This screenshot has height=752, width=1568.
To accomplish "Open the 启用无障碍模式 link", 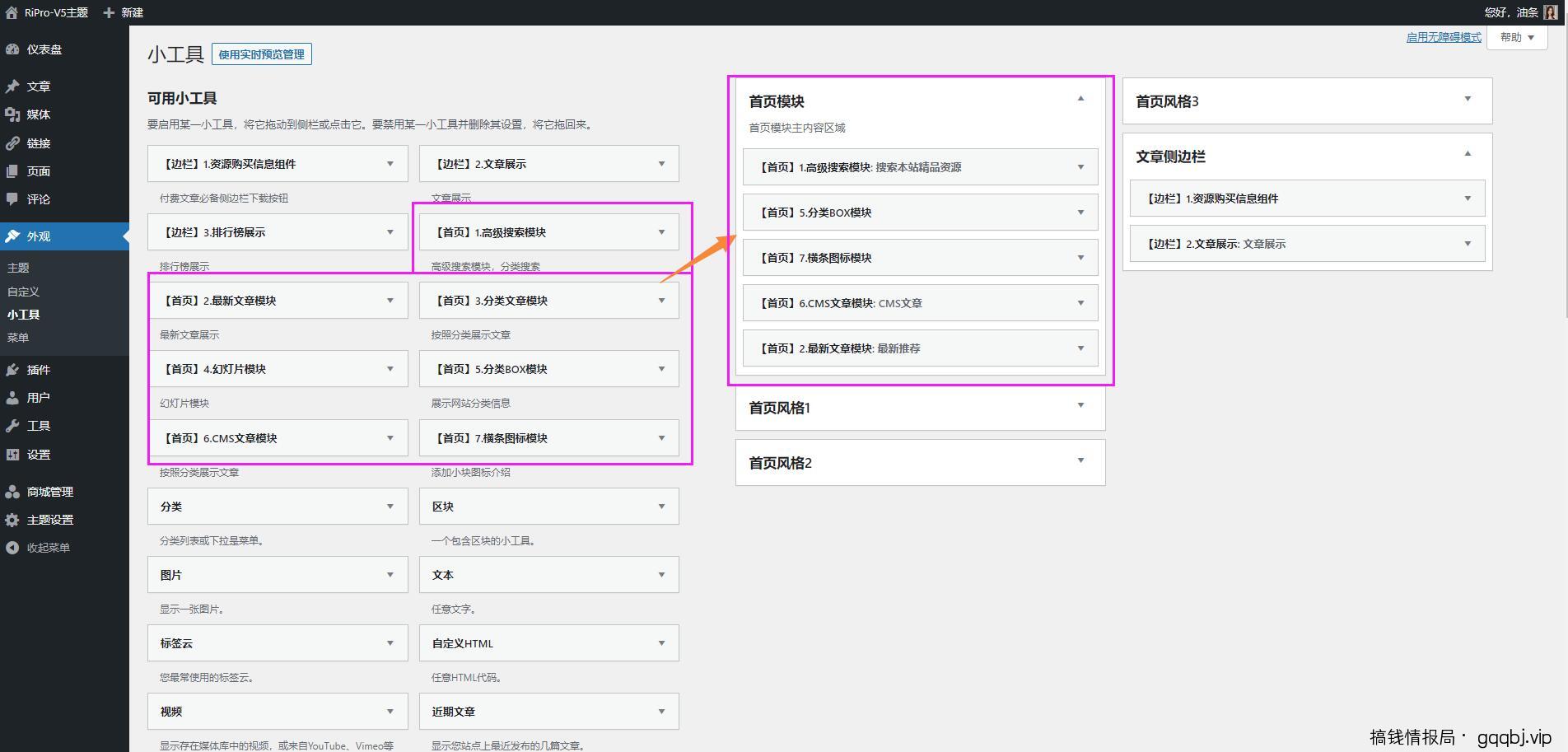I will pos(1443,37).
